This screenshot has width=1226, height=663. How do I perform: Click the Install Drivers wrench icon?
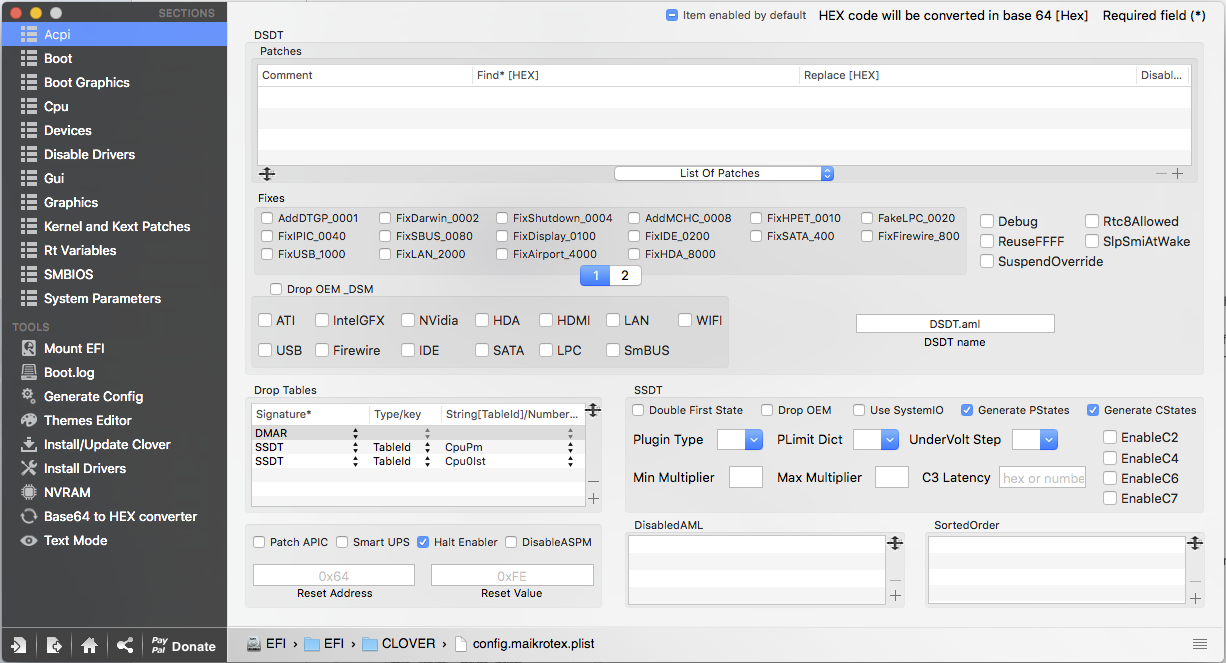28,468
